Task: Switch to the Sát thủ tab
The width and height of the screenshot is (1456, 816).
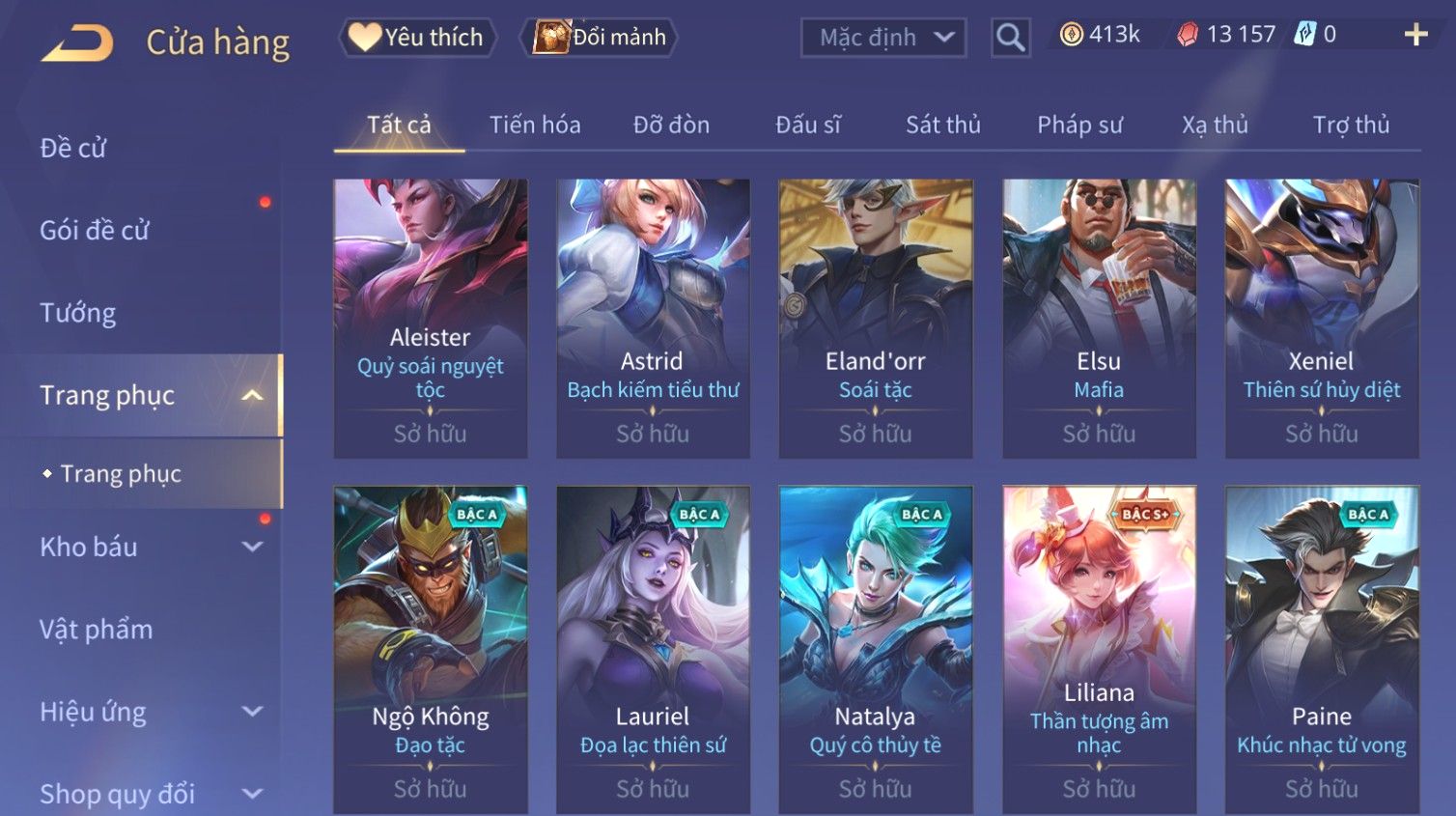Action: coord(943,125)
